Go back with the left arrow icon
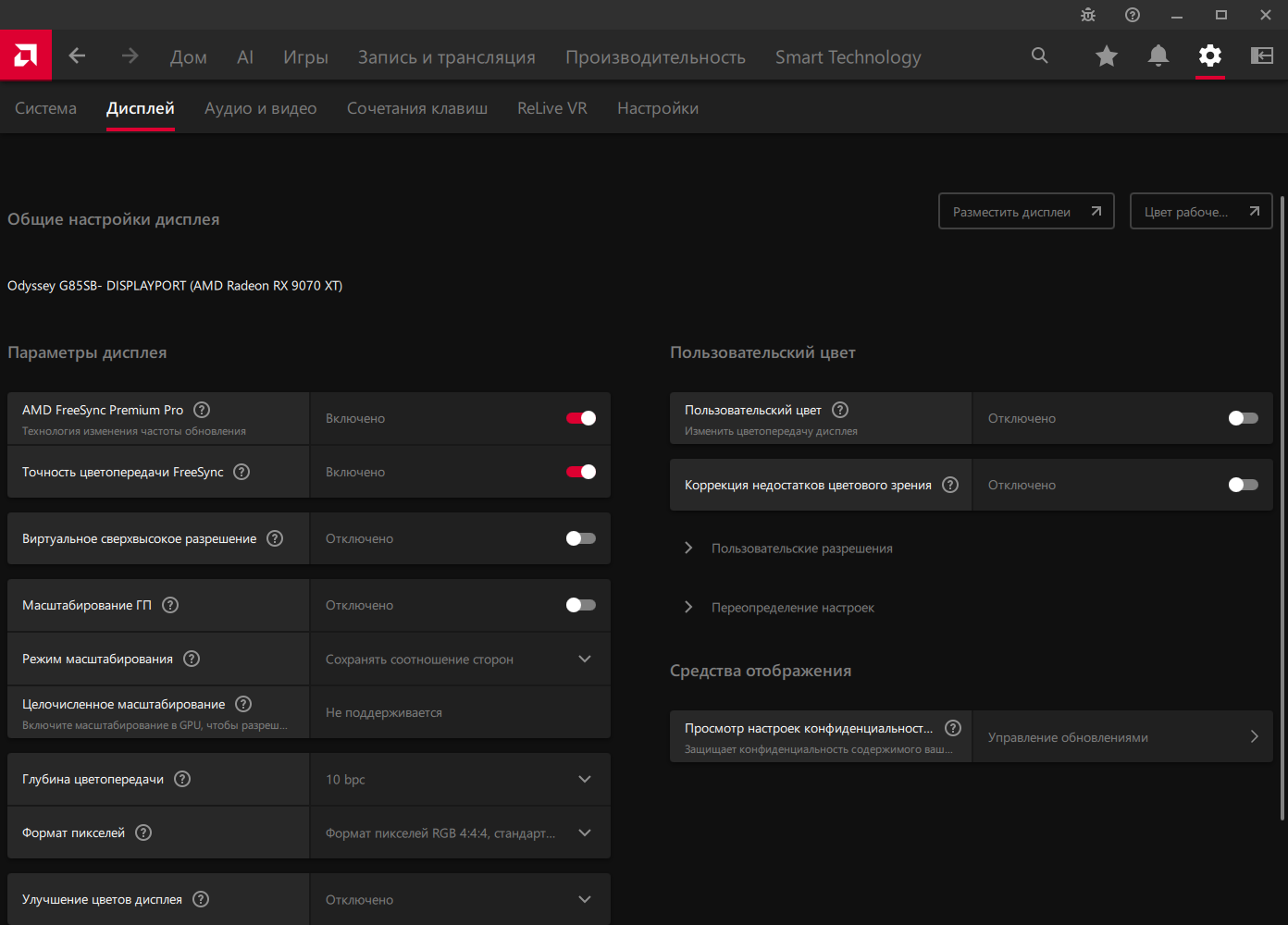The height and width of the screenshot is (925, 1288). 77,56
